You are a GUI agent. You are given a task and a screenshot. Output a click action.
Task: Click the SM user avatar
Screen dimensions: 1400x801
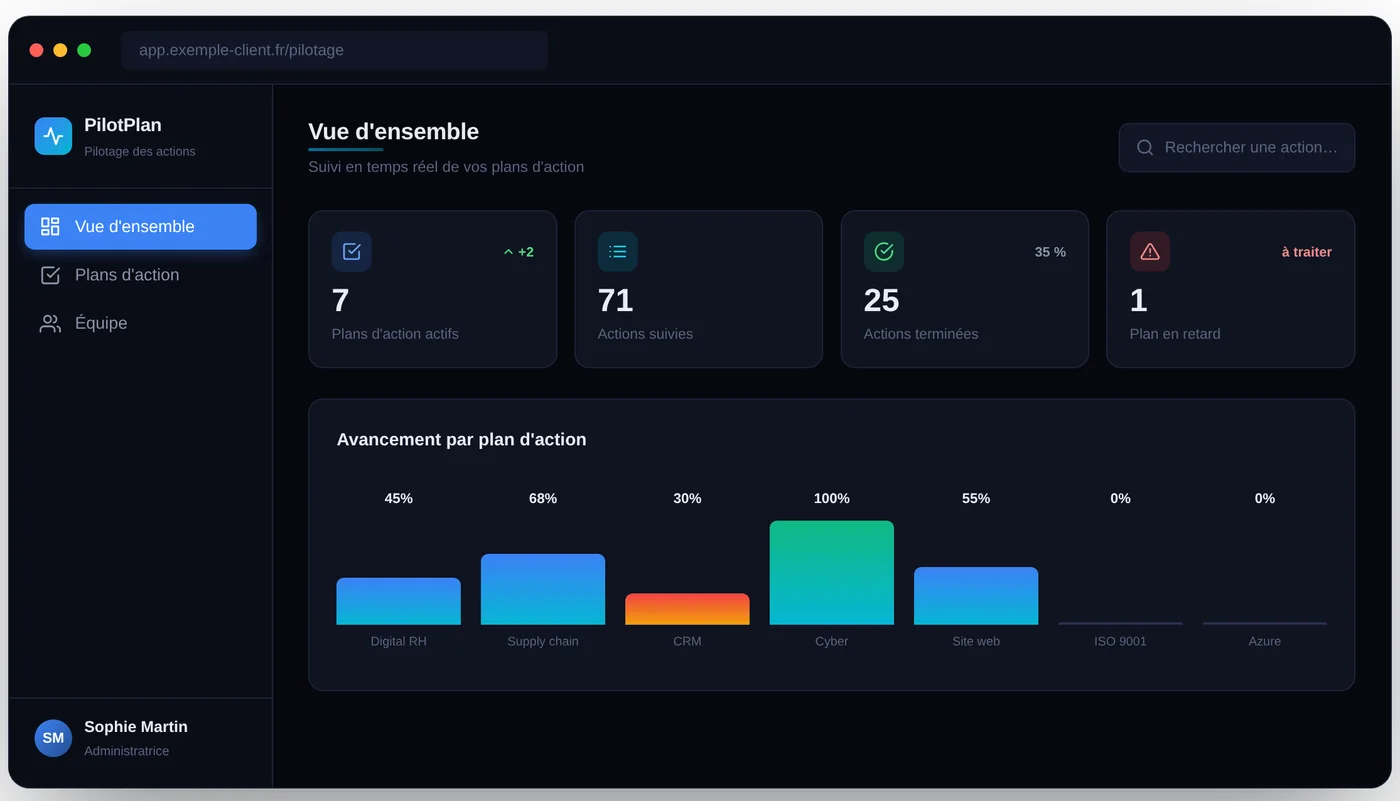(x=53, y=738)
